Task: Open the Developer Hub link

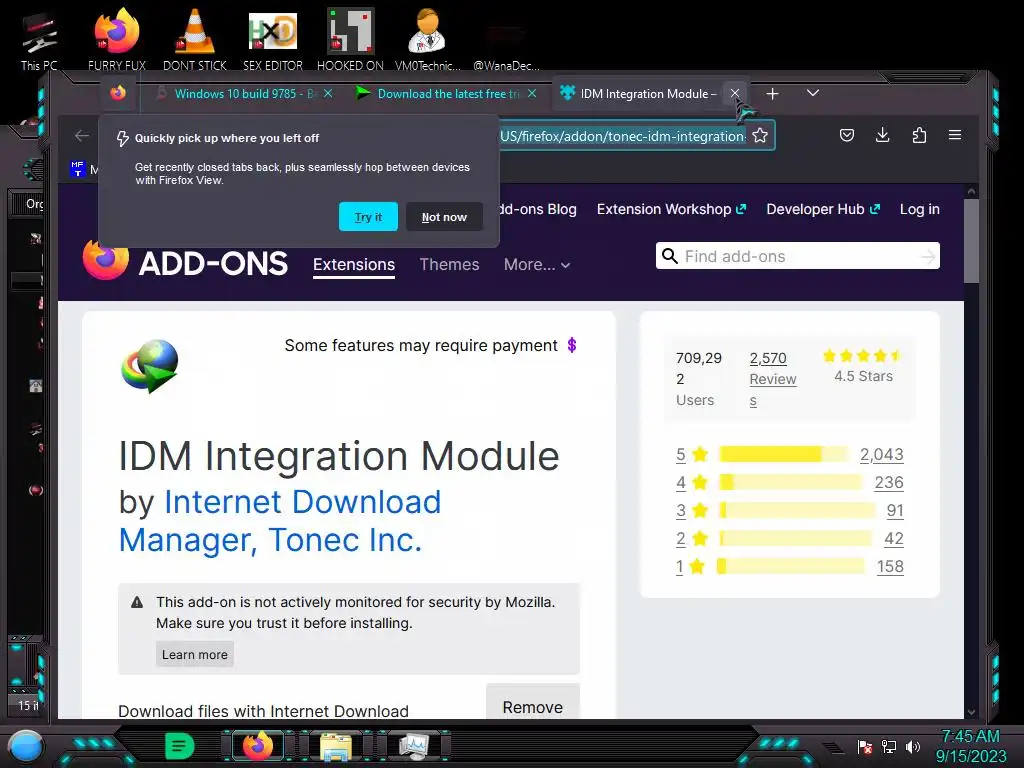Action: pyautogui.click(x=823, y=209)
